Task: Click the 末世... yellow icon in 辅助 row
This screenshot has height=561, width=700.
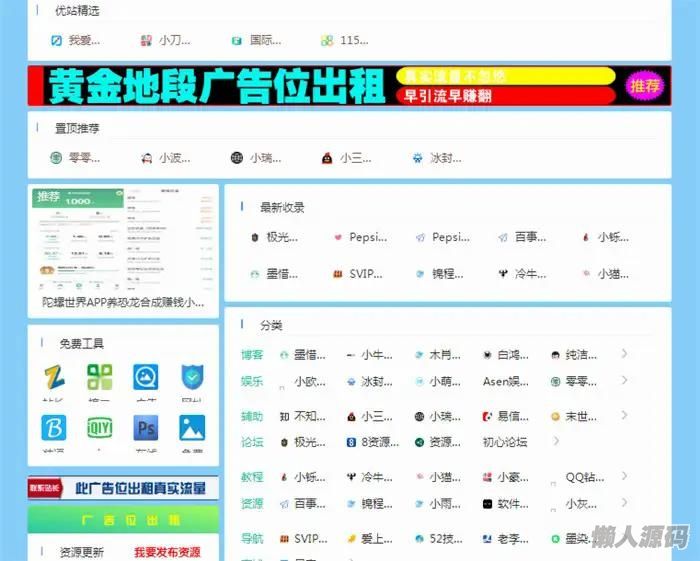Action: tap(555, 417)
